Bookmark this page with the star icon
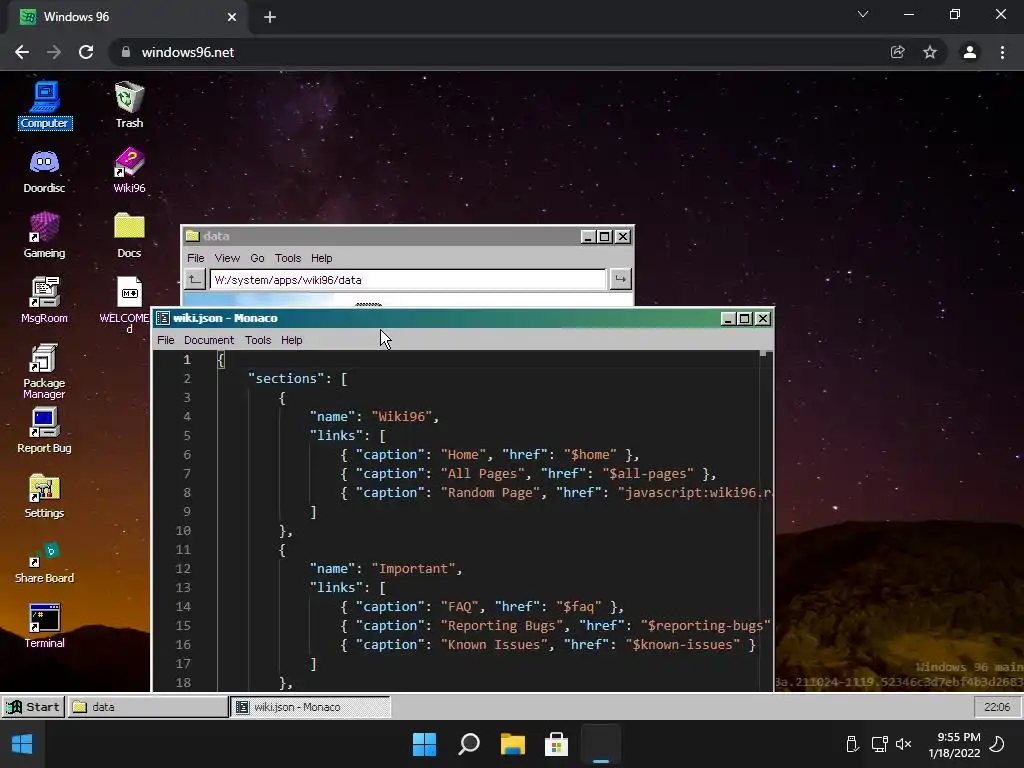 (930, 52)
